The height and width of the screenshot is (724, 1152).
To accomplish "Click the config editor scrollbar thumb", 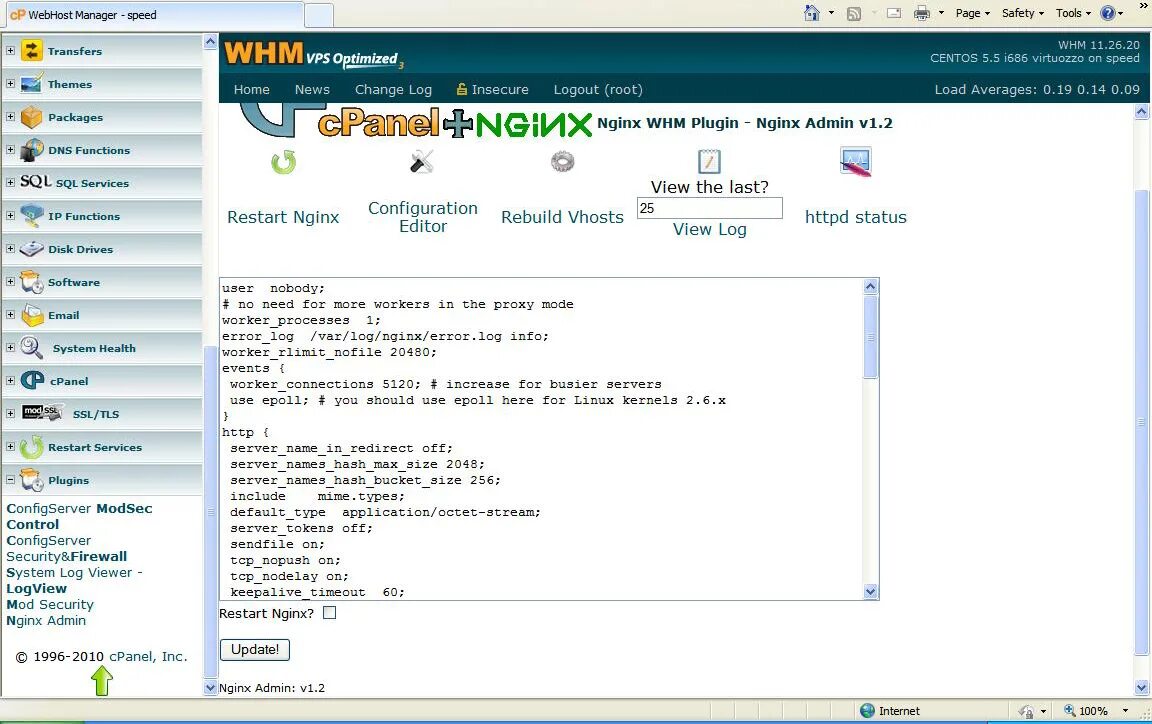I will 871,337.
